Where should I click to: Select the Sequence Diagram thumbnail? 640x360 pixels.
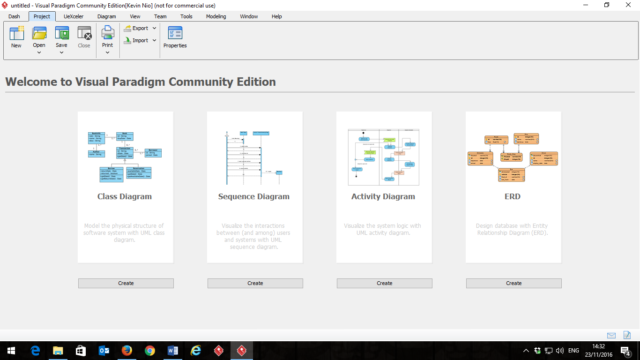click(254, 158)
